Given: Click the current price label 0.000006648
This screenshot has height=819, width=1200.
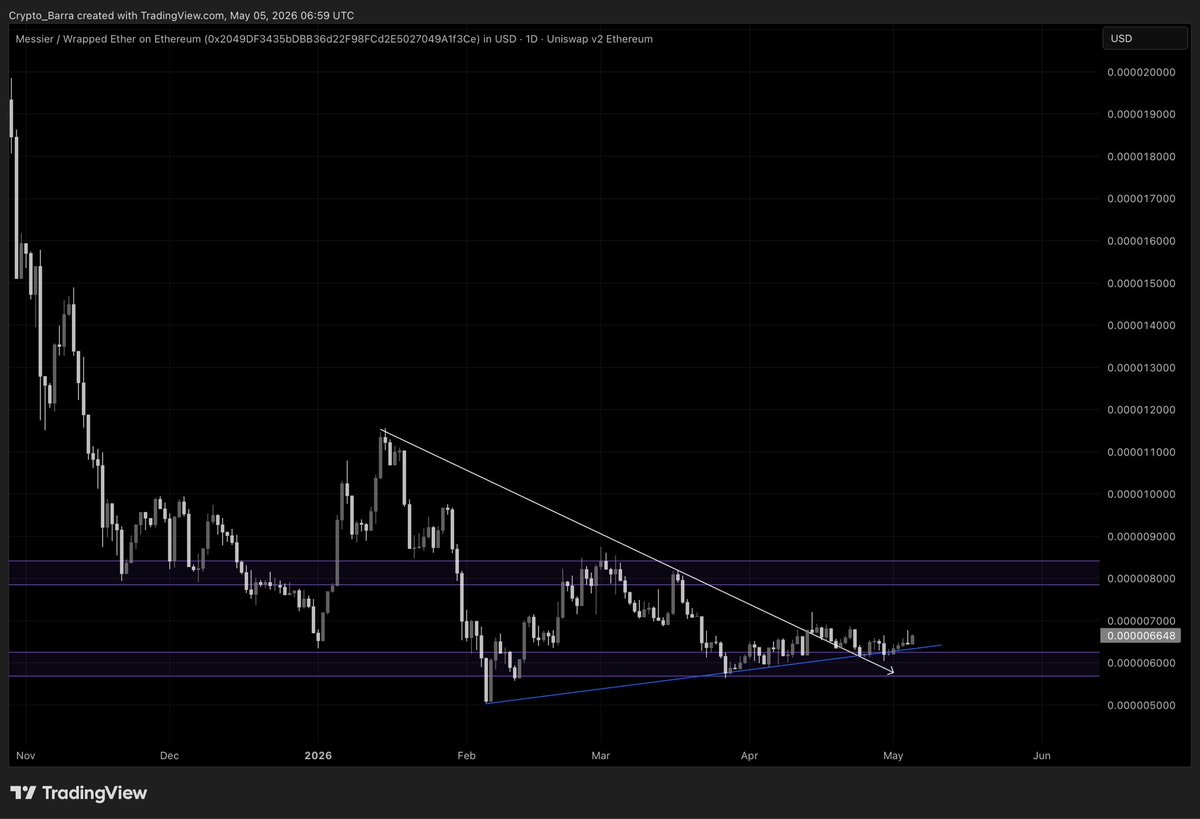Looking at the screenshot, I should pyautogui.click(x=1140, y=635).
